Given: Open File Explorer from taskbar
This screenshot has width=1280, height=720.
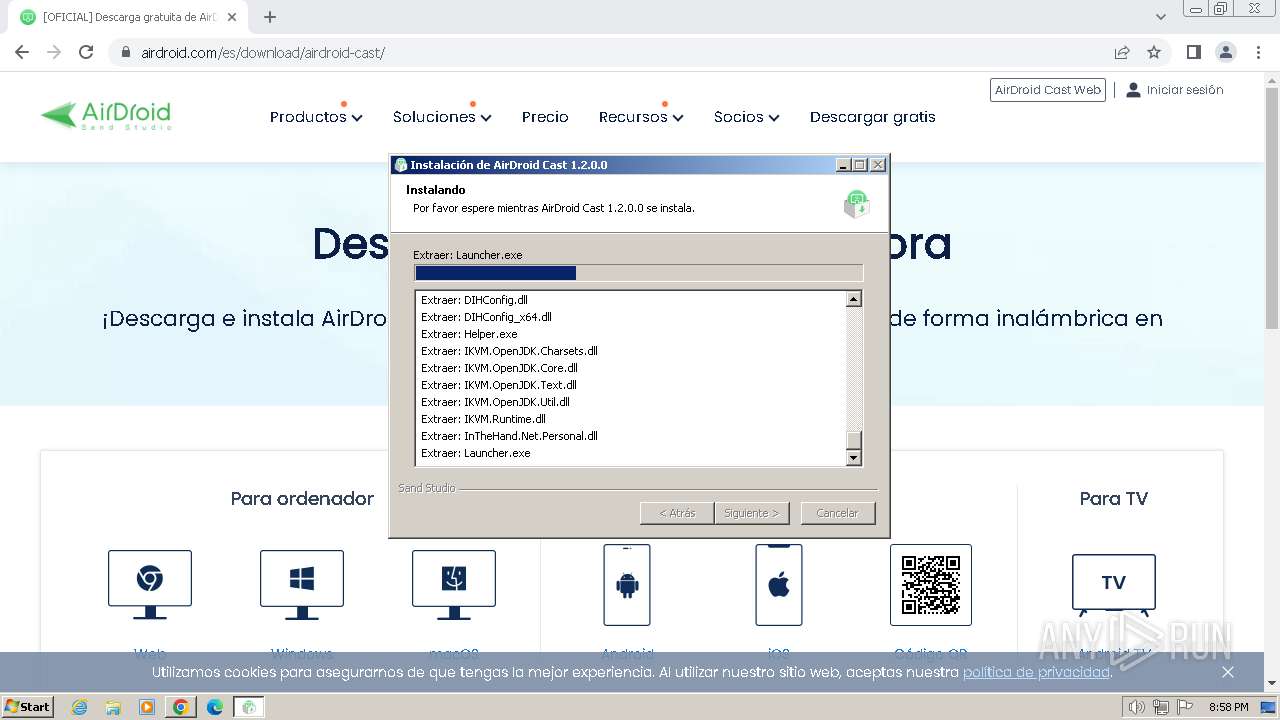Looking at the screenshot, I should pos(113,707).
